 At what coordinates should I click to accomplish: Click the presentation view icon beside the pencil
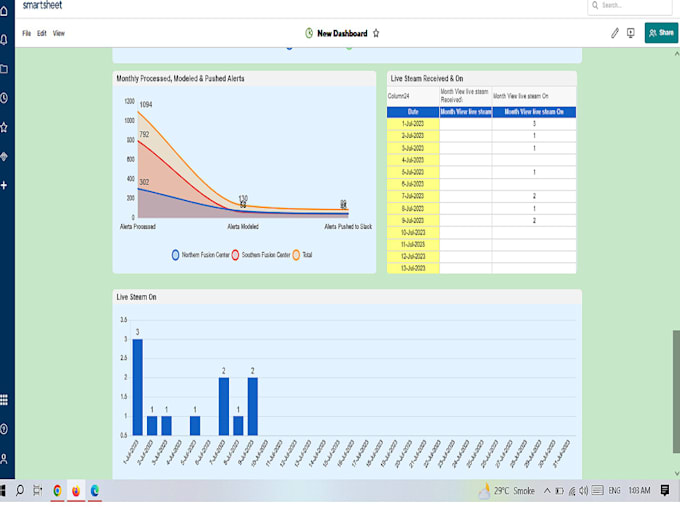coord(631,33)
